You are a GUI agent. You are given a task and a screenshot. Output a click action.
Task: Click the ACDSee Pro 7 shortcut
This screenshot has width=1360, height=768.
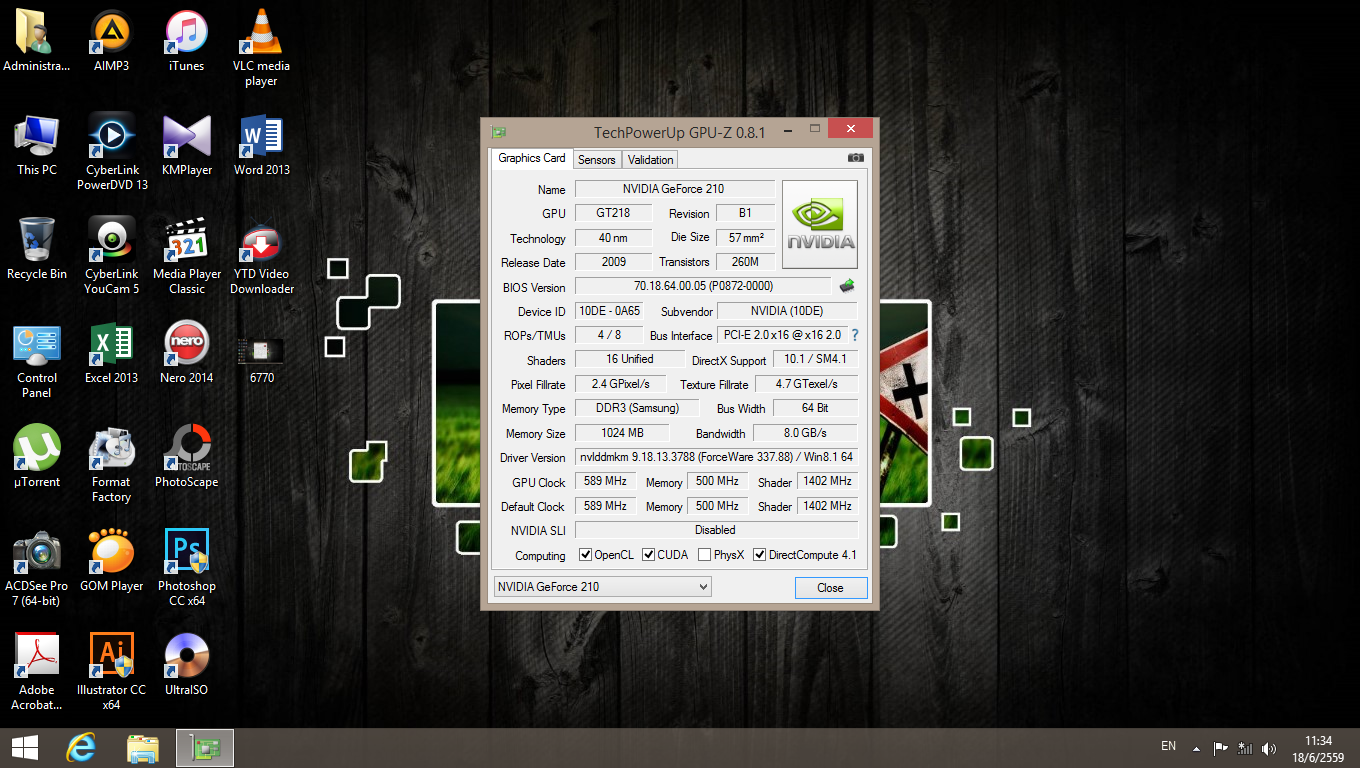pyautogui.click(x=37, y=568)
